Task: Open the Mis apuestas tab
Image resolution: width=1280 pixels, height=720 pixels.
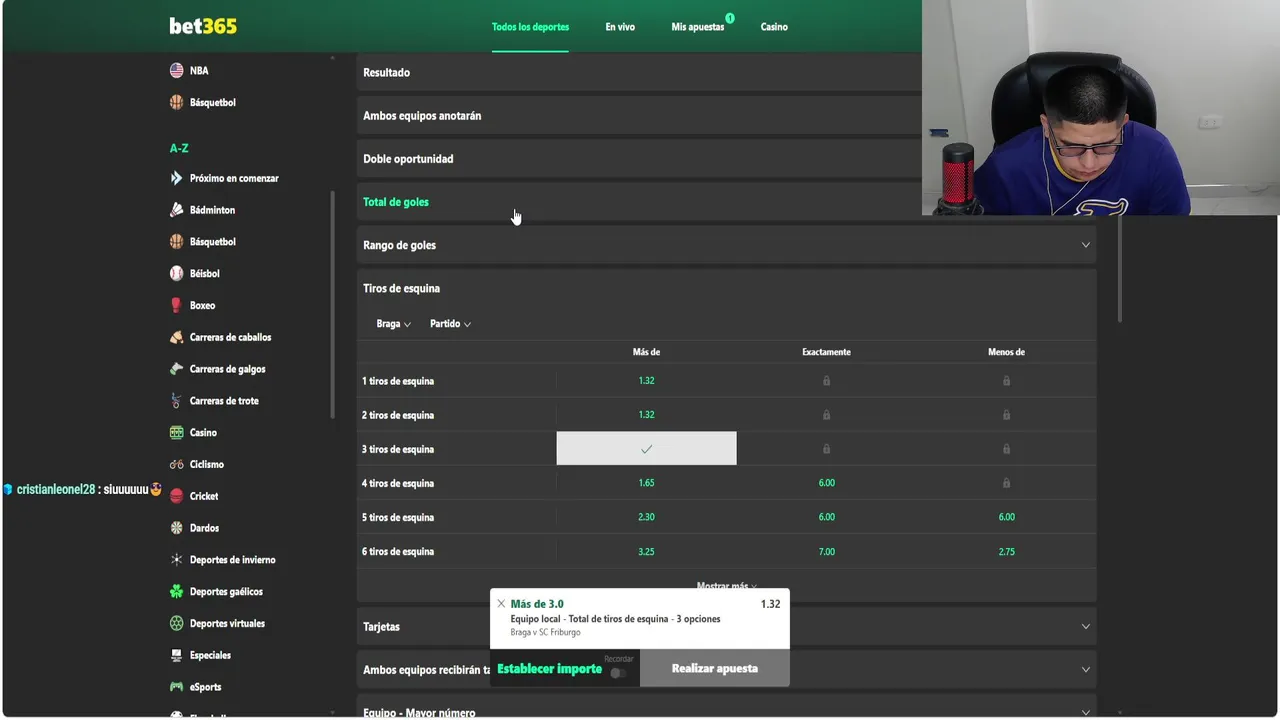Action: point(698,27)
